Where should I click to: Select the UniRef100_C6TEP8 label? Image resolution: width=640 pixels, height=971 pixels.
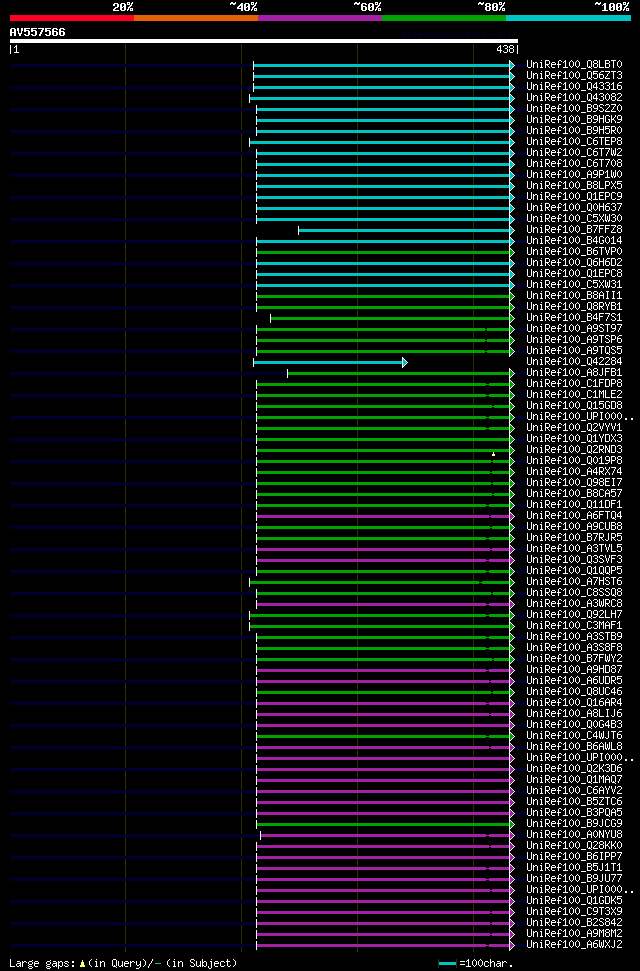click(574, 142)
